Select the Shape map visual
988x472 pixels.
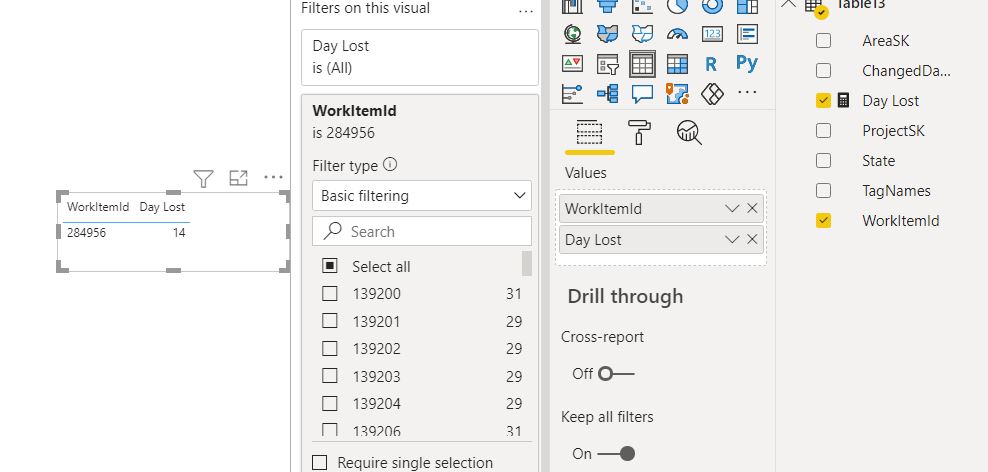[642, 34]
